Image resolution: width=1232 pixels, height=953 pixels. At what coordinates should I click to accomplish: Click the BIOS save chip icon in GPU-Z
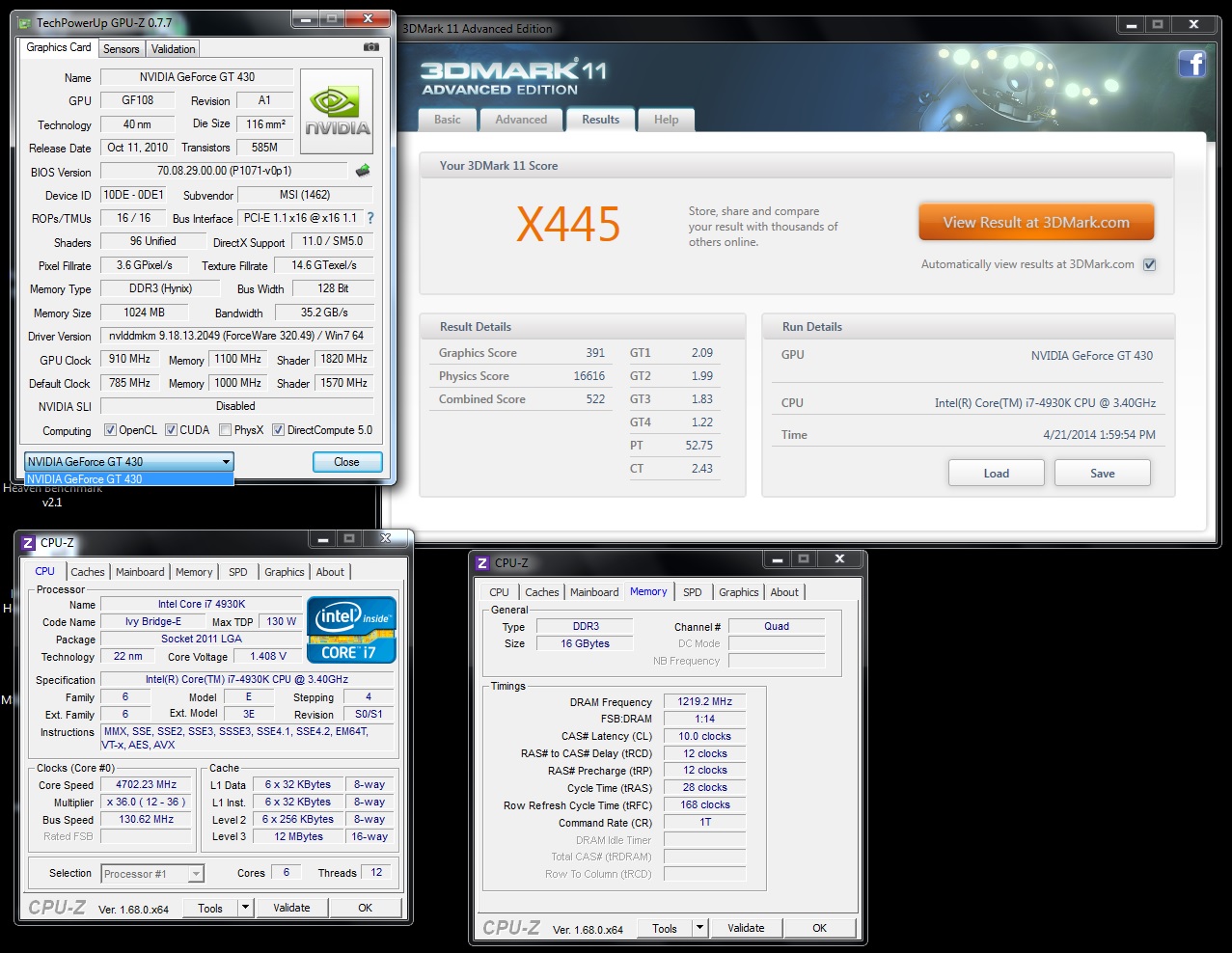[x=363, y=171]
